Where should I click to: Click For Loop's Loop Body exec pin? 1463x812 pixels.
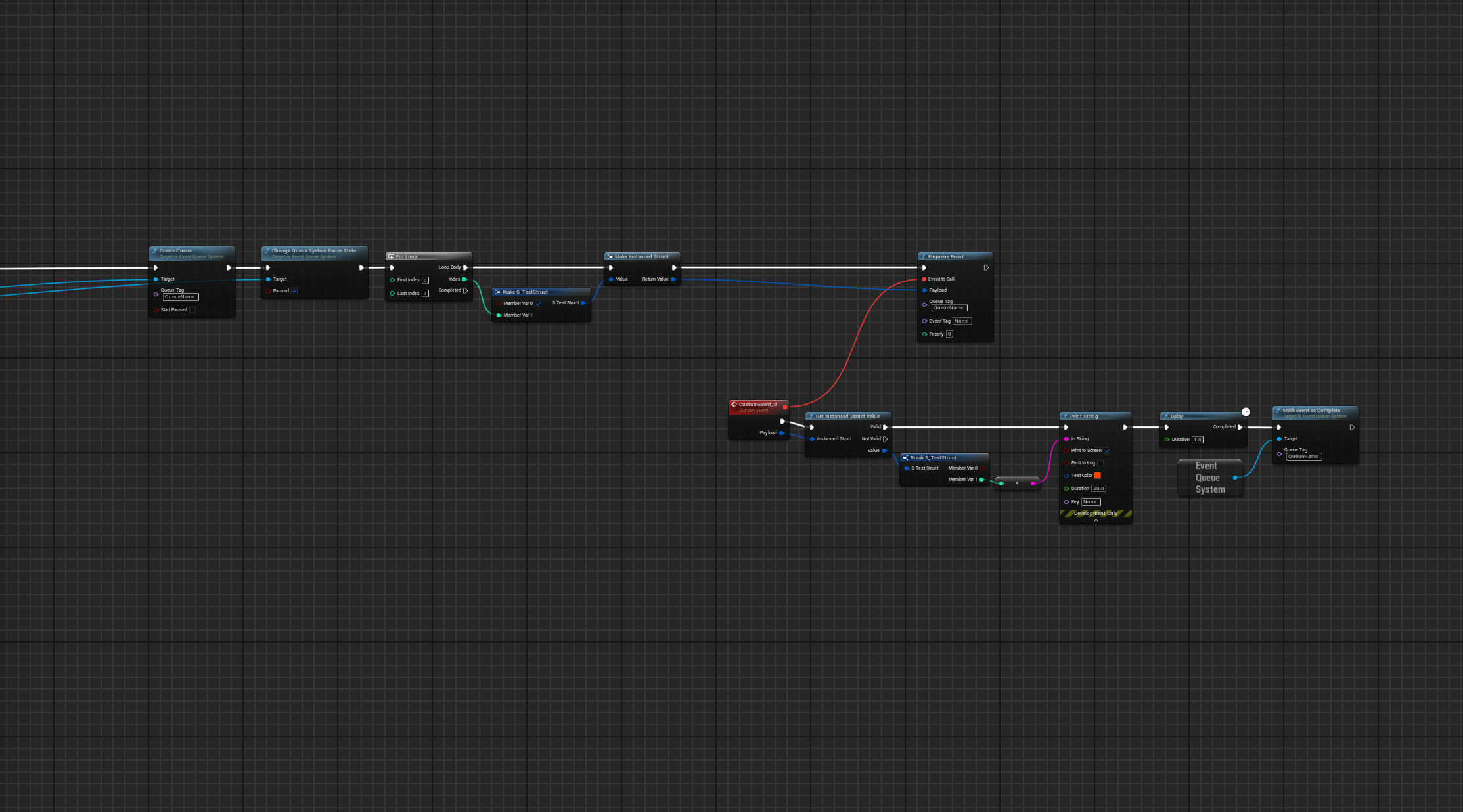coord(466,267)
